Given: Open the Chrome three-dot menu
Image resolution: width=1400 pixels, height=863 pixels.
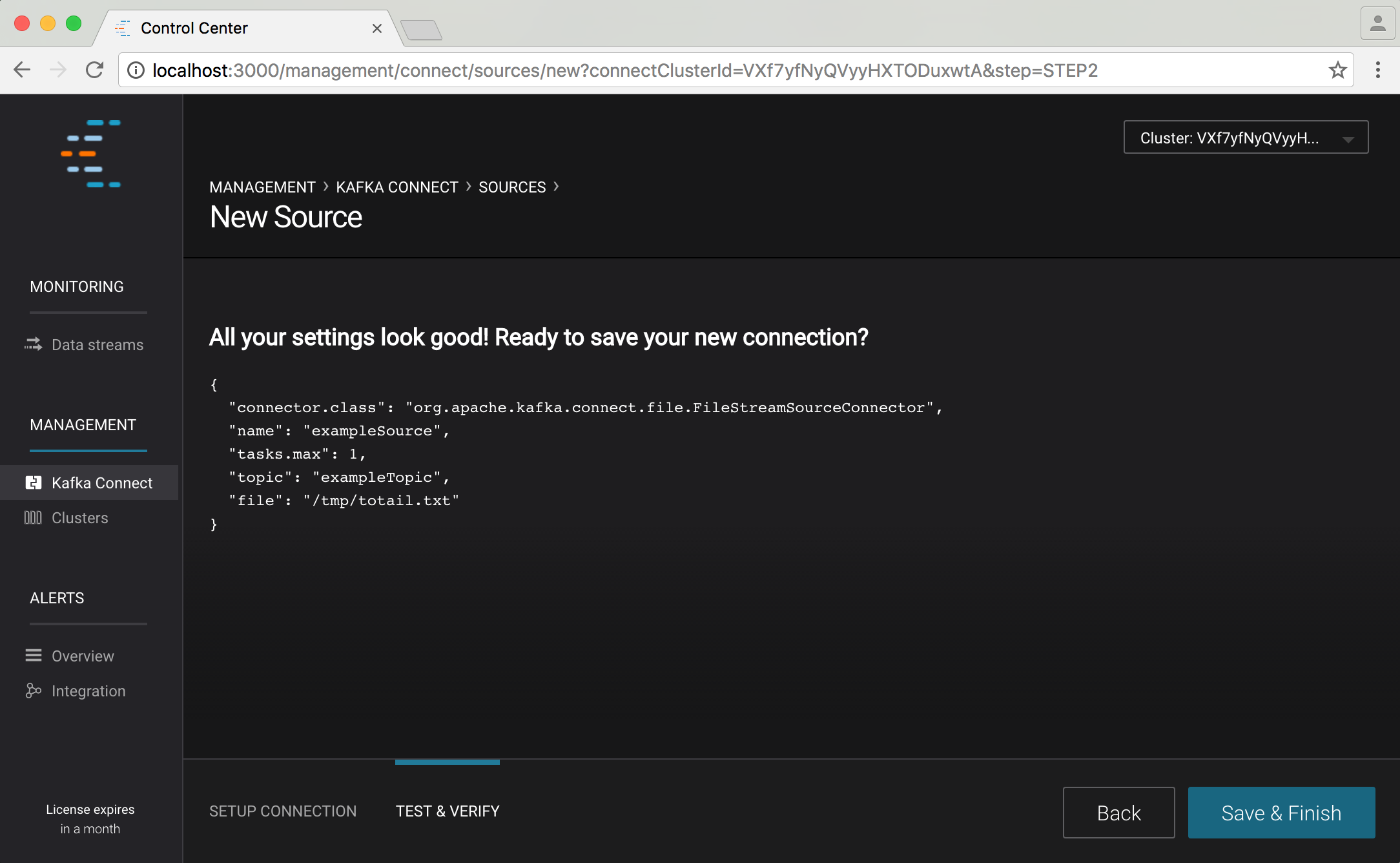Looking at the screenshot, I should [x=1377, y=70].
